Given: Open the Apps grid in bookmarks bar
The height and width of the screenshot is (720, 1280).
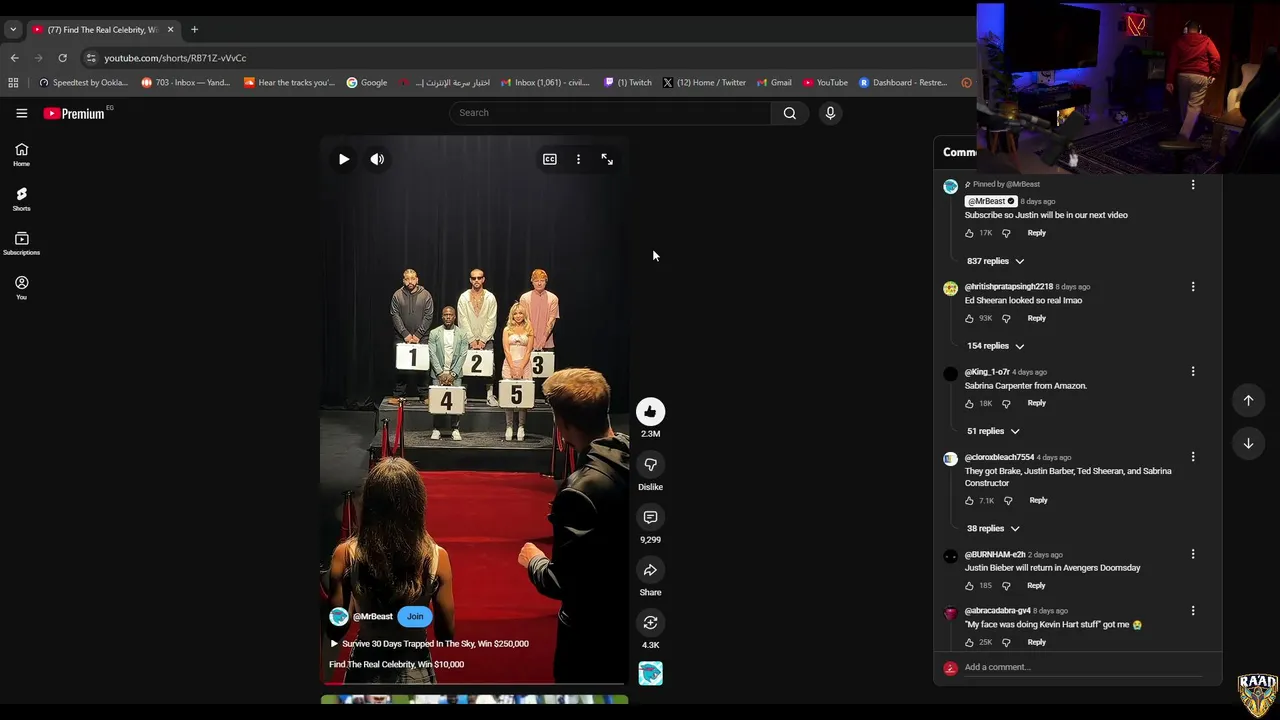Looking at the screenshot, I should click(x=13, y=83).
